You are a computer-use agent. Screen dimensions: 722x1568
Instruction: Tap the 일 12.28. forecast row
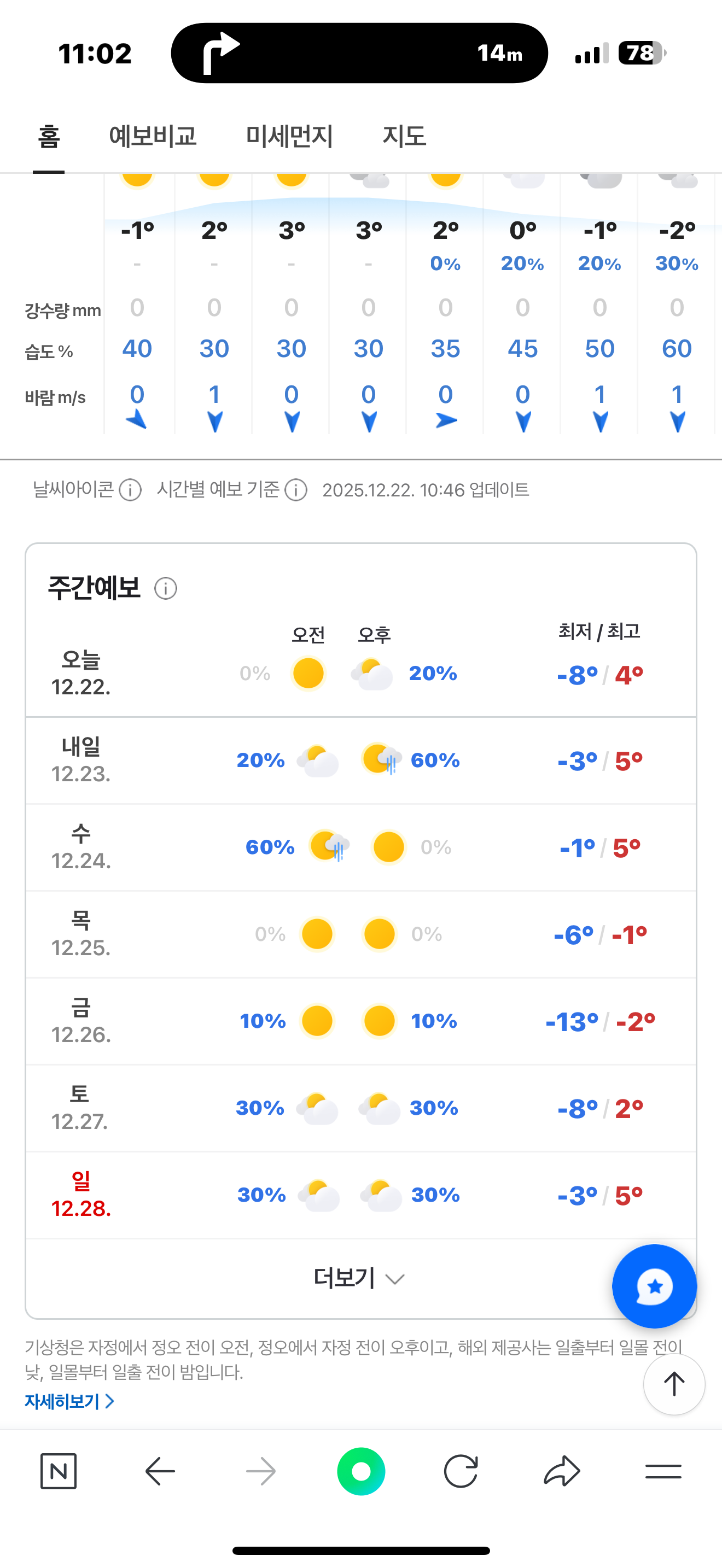[x=360, y=1195]
